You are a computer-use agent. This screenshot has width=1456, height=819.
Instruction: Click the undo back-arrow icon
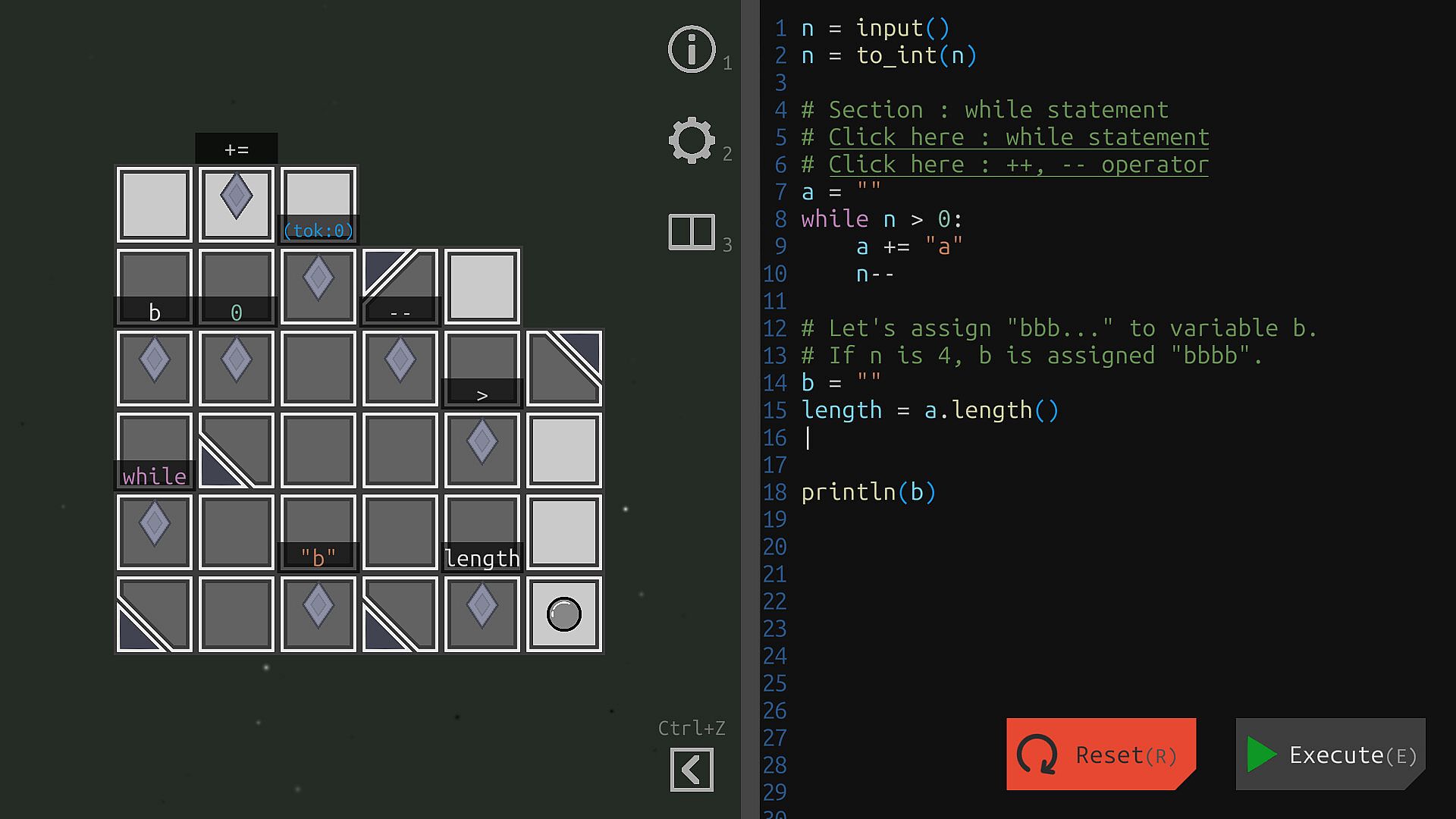691,770
